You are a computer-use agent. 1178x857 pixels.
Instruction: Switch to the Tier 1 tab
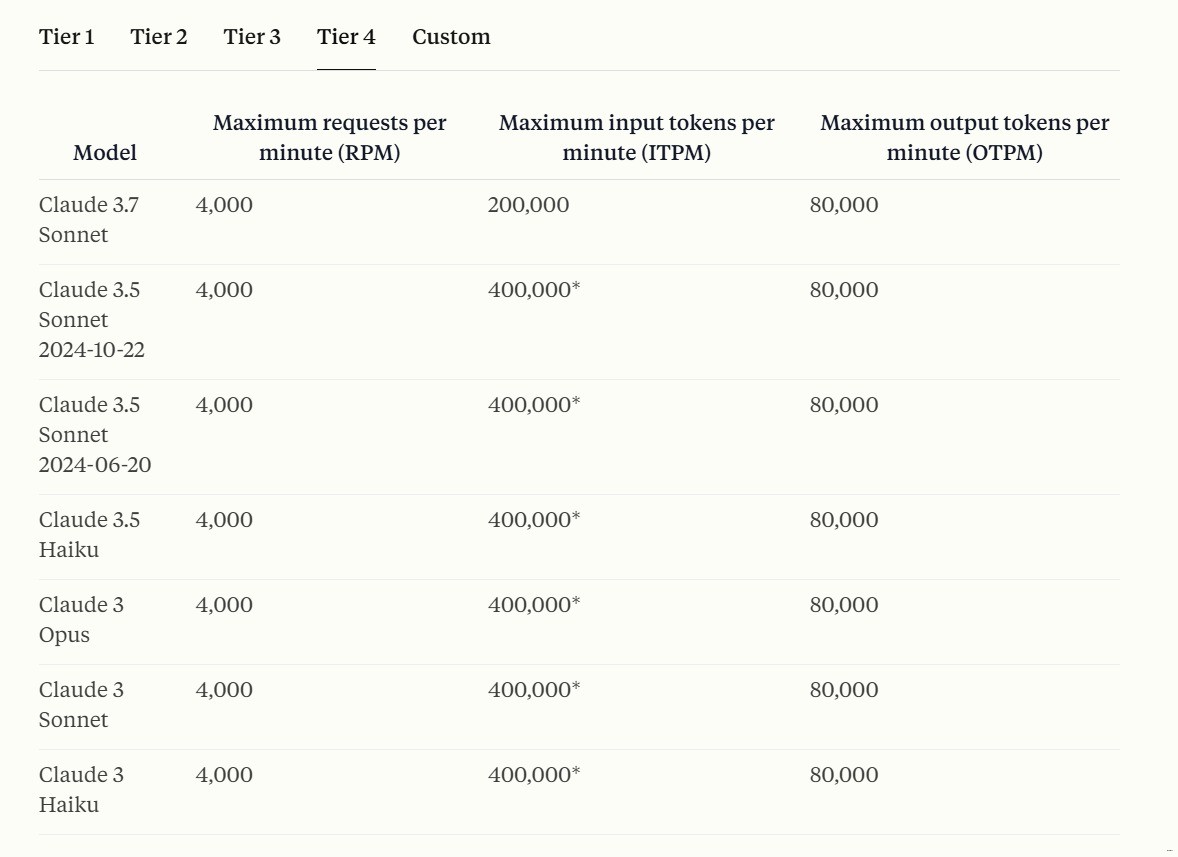(67, 37)
